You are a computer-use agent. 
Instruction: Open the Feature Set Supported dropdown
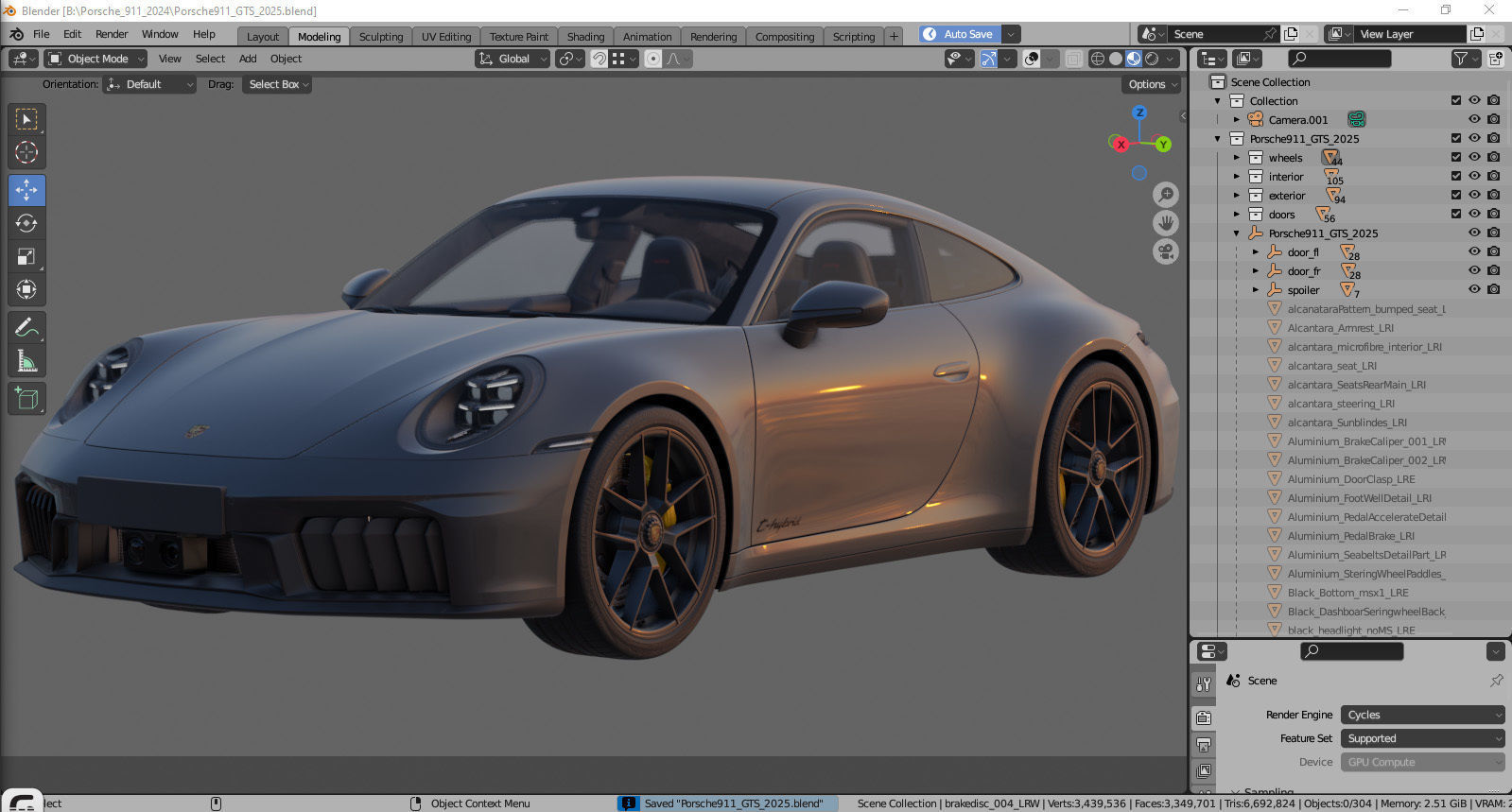tap(1423, 738)
